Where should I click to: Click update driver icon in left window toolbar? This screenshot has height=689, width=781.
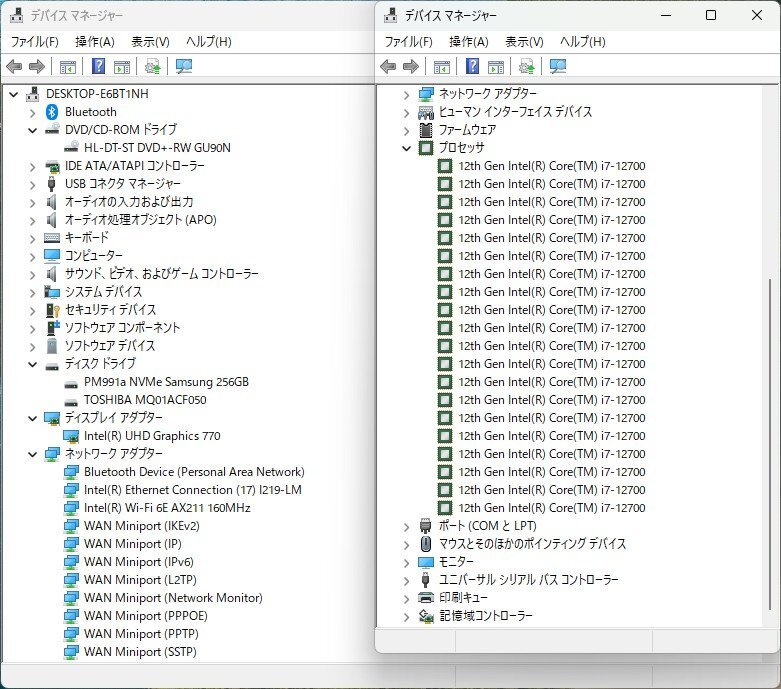click(x=153, y=66)
